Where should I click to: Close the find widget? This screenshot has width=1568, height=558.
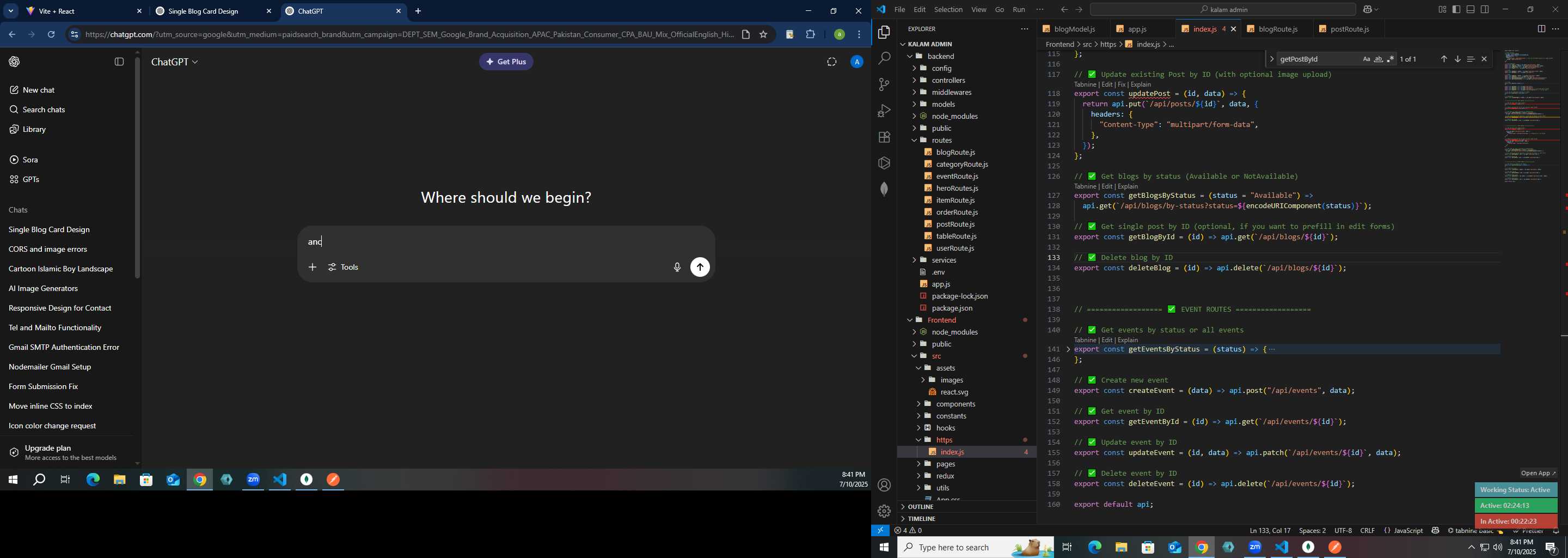click(x=1484, y=59)
